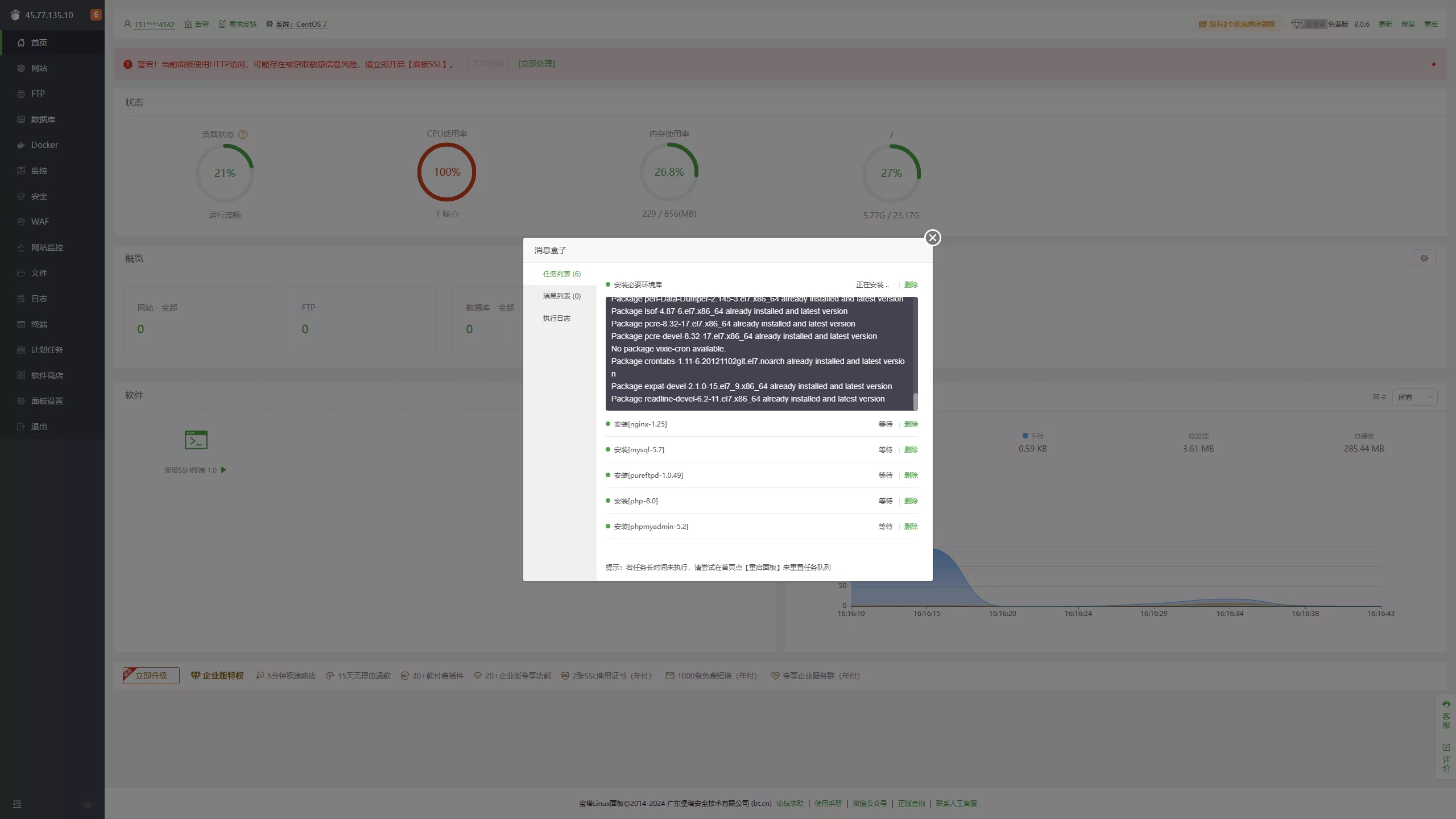Click 立即处理 to handle SSL warning
This screenshot has width=1456, height=819.
535,63
